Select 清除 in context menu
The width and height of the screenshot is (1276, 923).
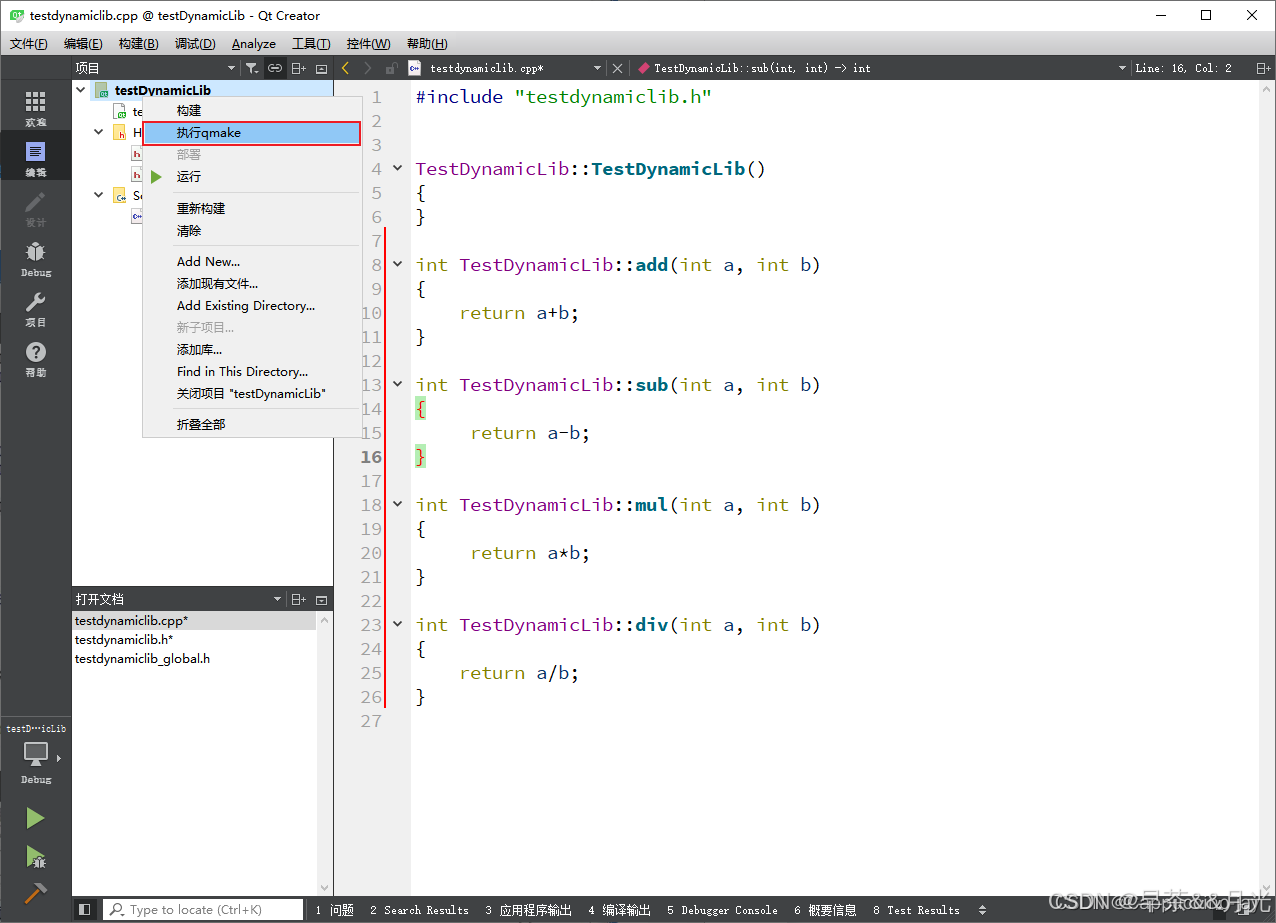click(x=251, y=230)
